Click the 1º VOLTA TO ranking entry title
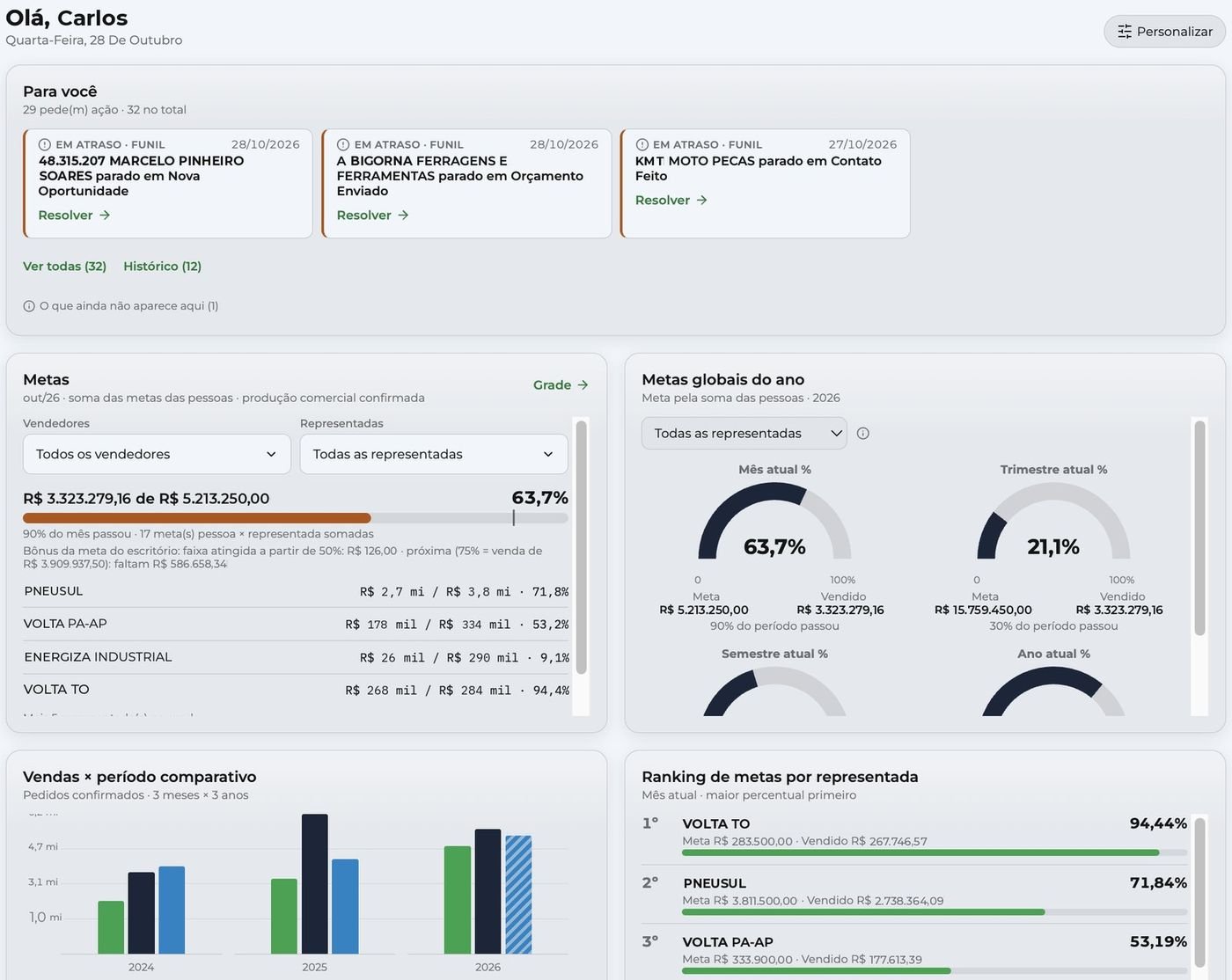The image size is (1232, 980). tap(716, 824)
